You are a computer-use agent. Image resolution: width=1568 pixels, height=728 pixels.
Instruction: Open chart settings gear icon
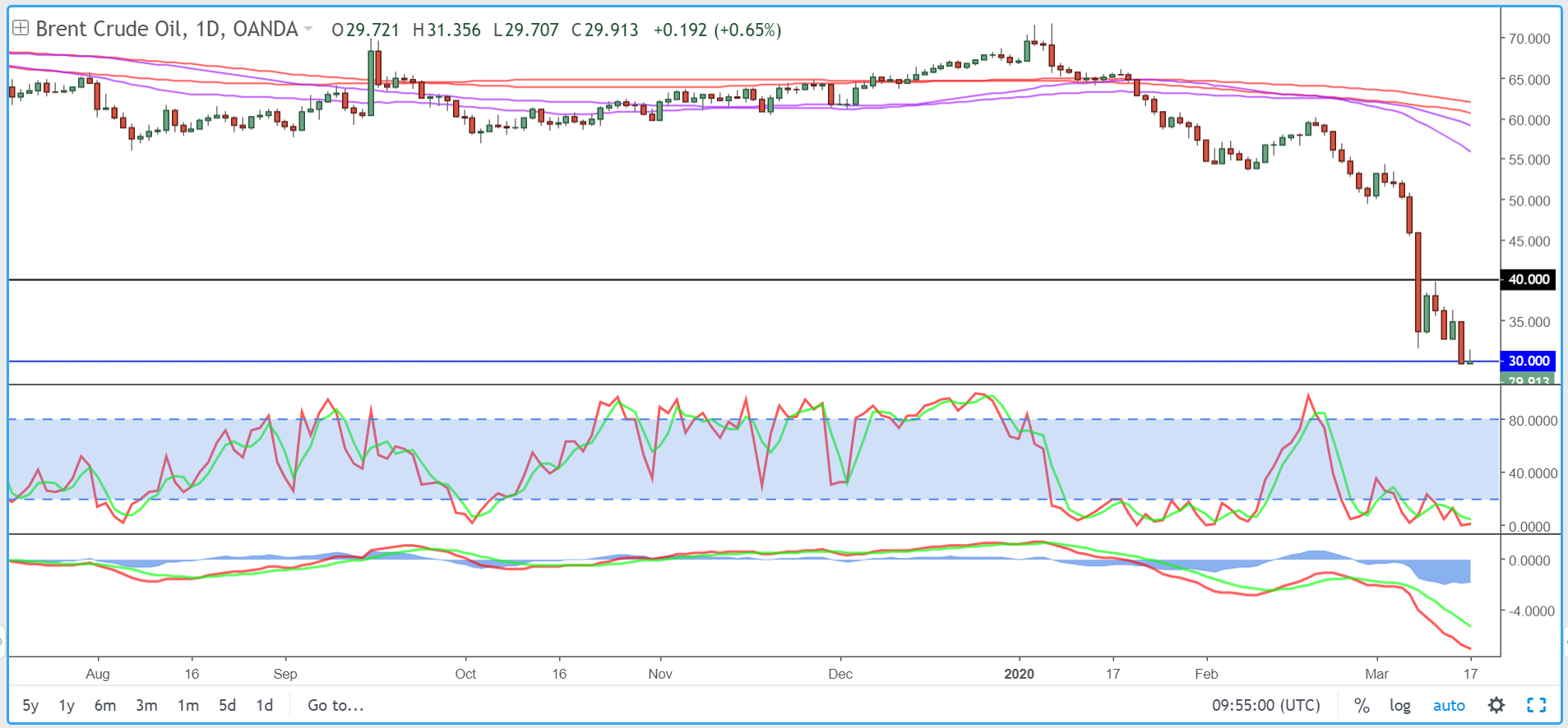(x=1496, y=705)
